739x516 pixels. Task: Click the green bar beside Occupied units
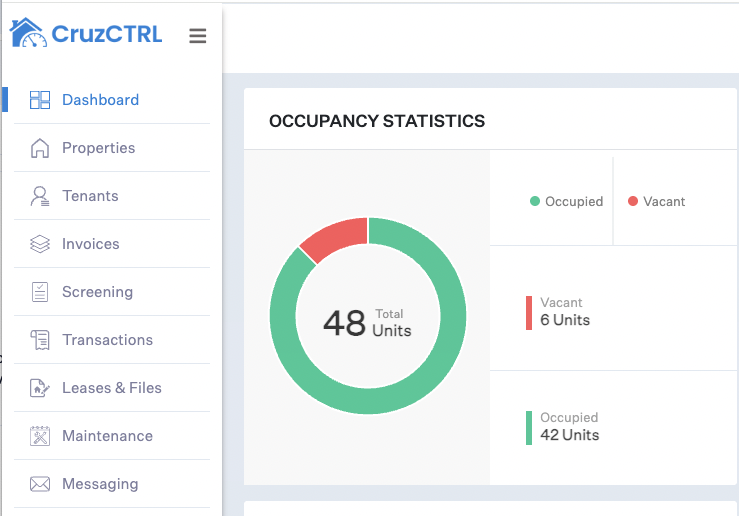[x=529, y=428]
